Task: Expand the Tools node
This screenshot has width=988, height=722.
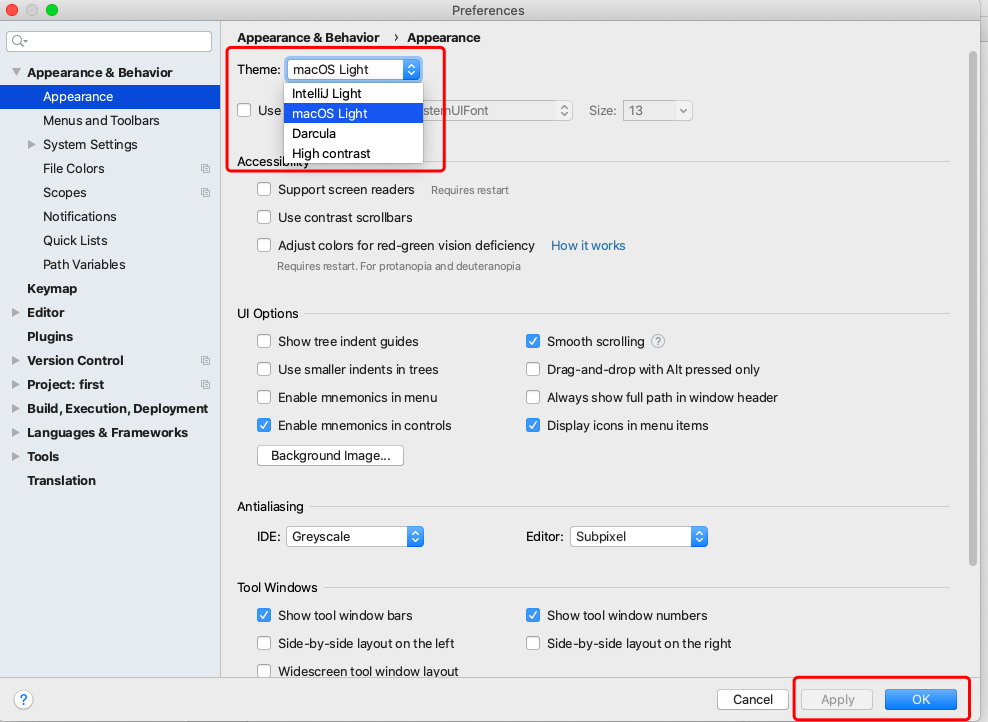Action: (16, 456)
